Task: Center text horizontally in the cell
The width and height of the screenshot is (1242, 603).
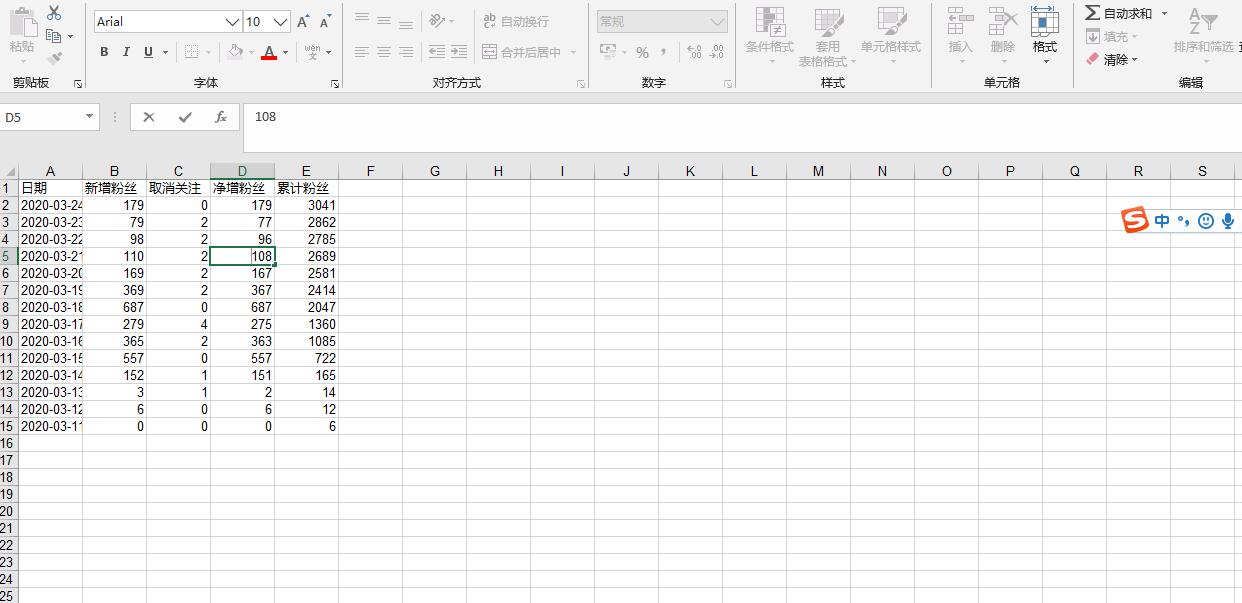Action: coord(384,52)
